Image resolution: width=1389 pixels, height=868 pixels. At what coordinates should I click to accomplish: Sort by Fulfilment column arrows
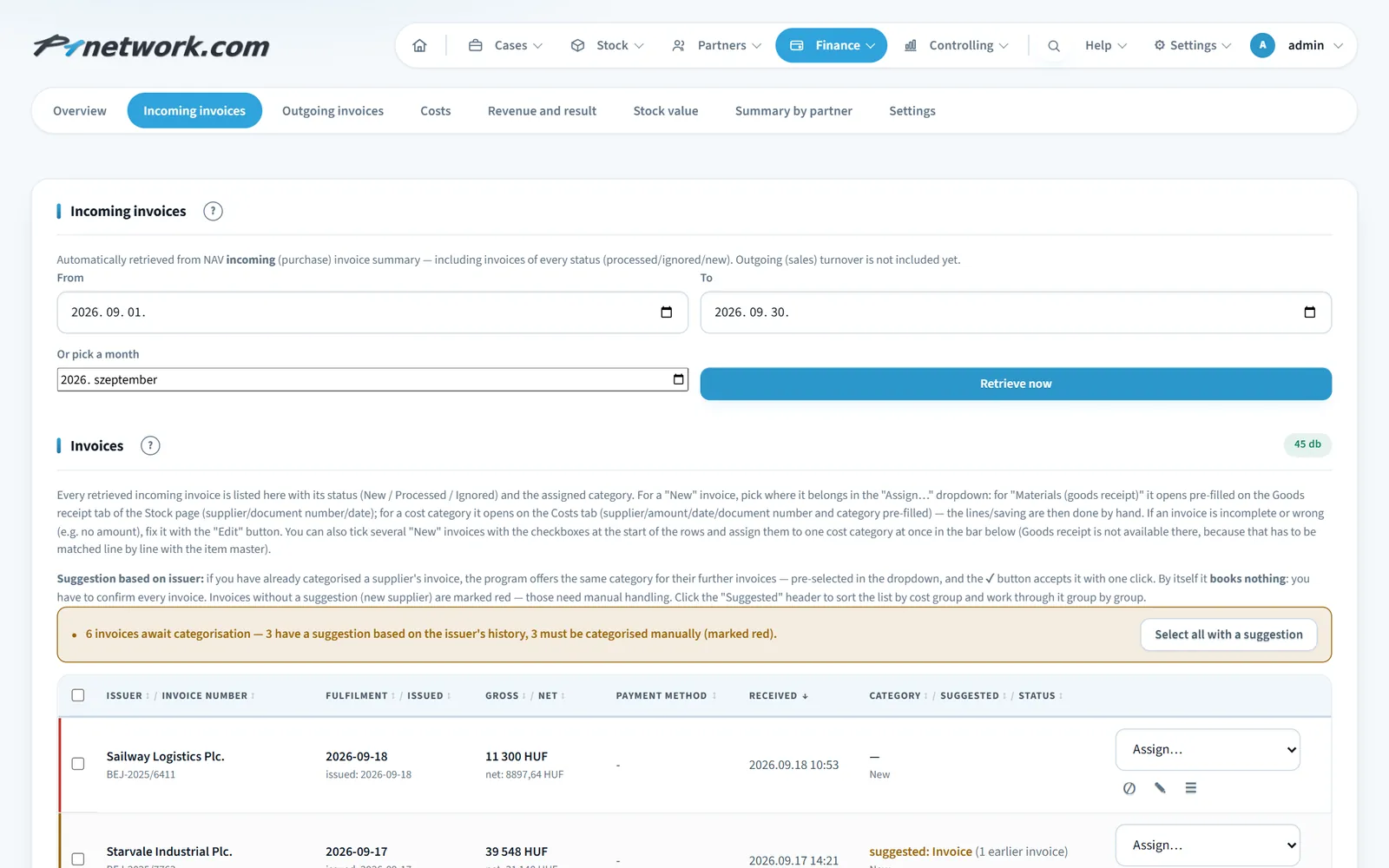tap(393, 696)
